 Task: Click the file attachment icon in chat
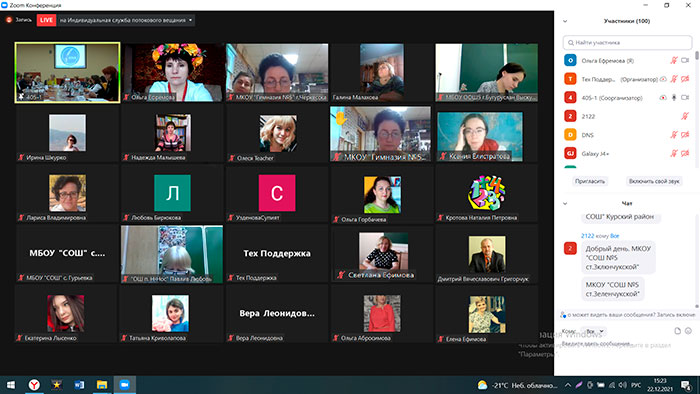point(678,331)
